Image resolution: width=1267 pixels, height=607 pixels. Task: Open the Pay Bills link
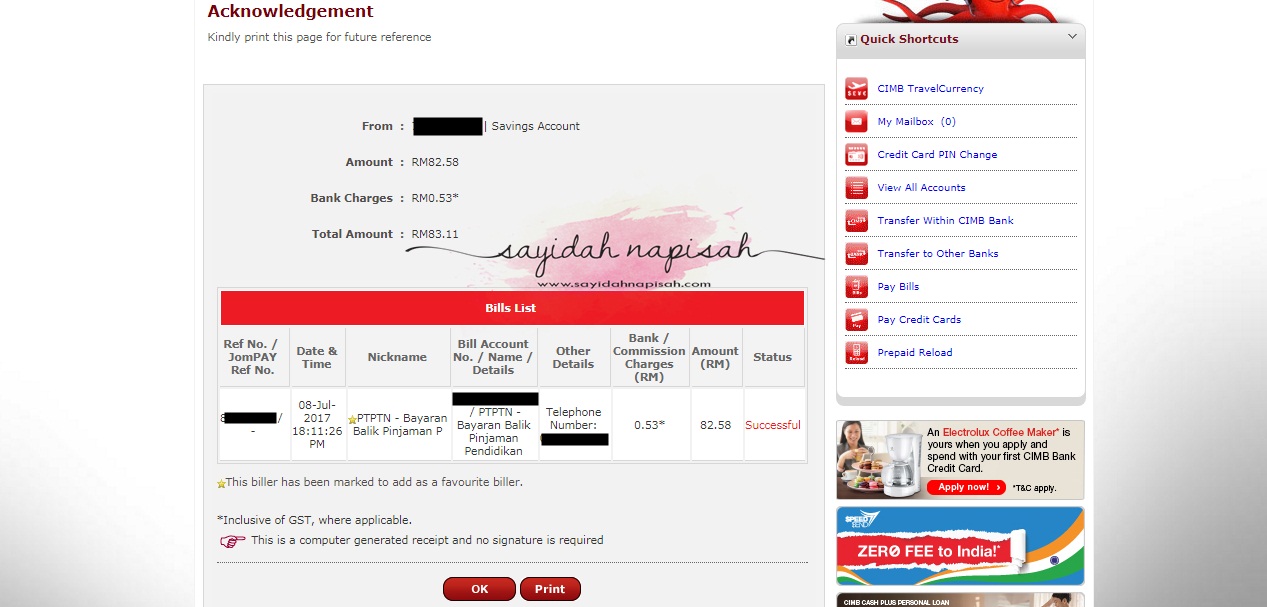[x=898, y=286]
